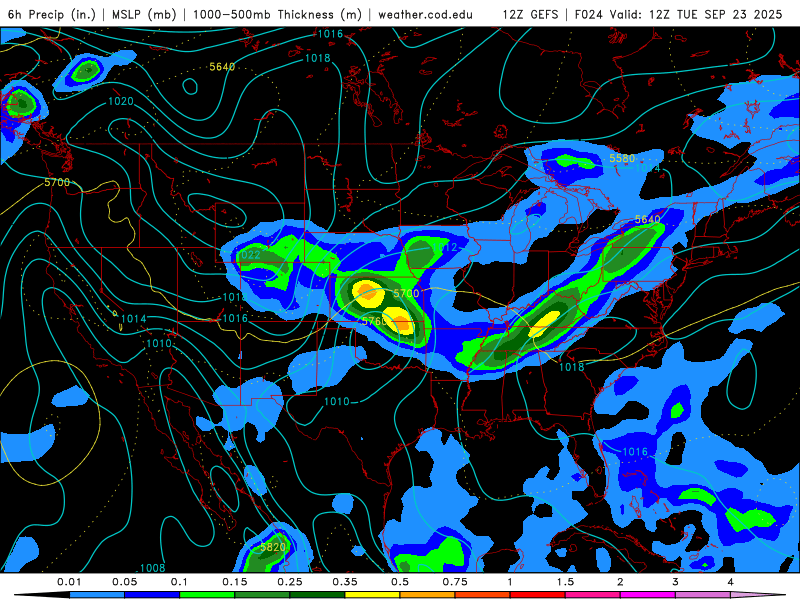The image size is (800, 600).
Task: Click the 'MSLP (mb)' title text
Action: pos(144,14)
